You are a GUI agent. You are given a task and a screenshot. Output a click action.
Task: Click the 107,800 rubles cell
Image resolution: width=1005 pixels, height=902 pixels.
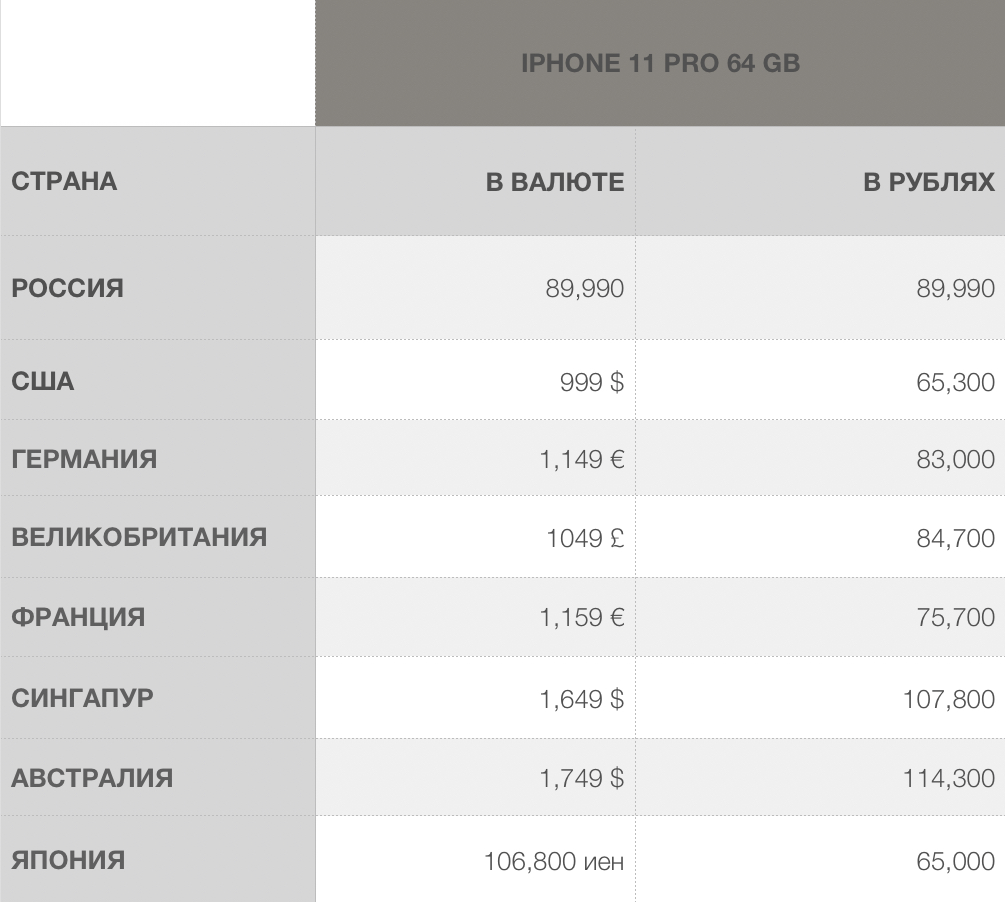948,699
